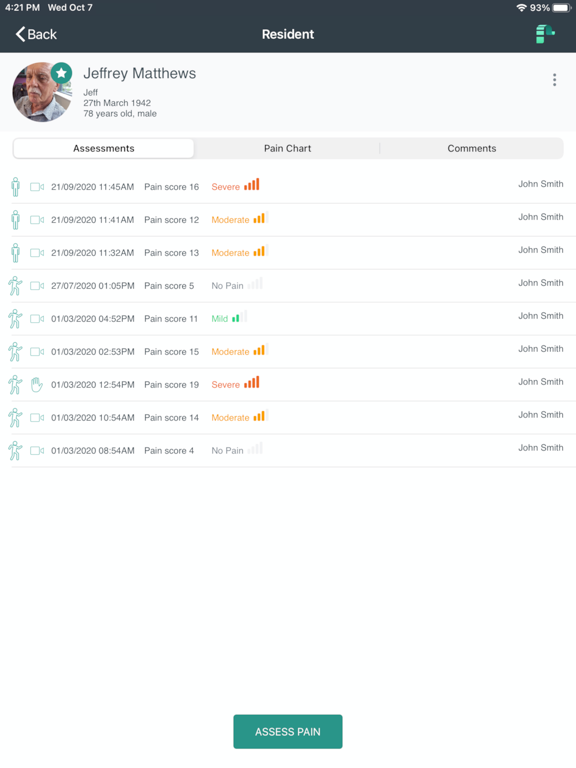This screenshot has height=768, width=576.
Task: Open the three-dot more options menu
Action: 554,80
